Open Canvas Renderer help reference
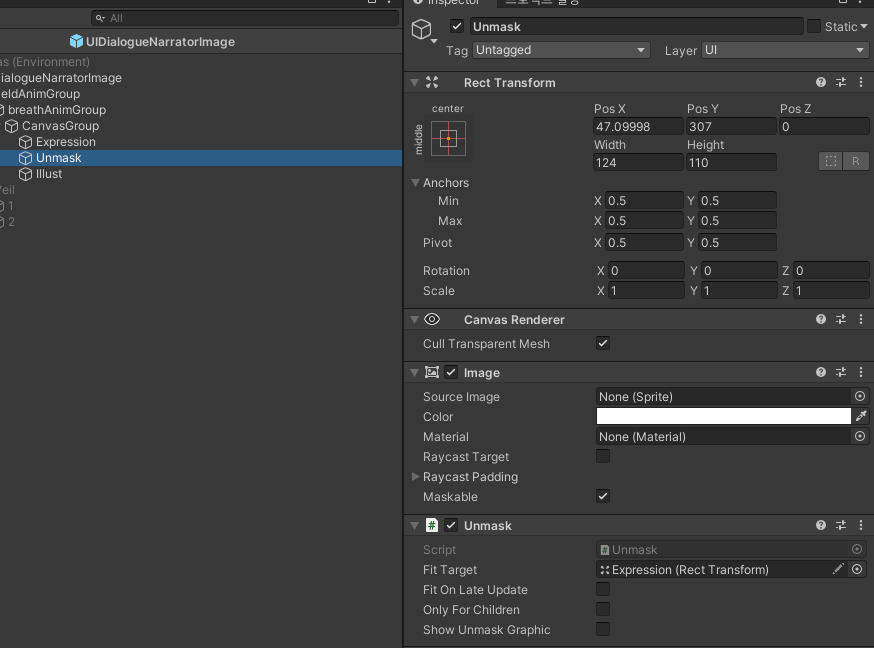 pos(820,319)
